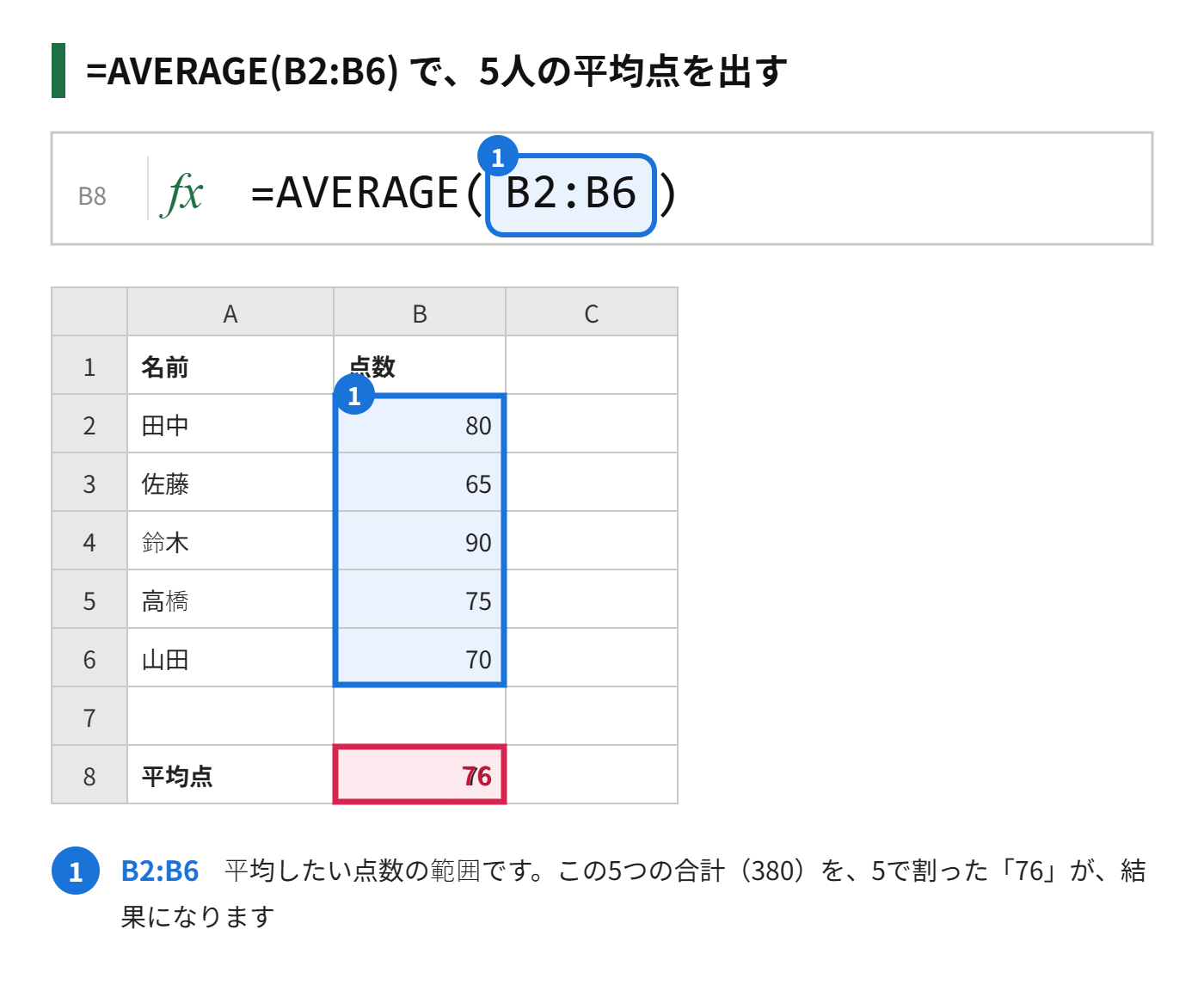This screenshot has width=1204, height=991.
Task: Select column B header
Action: coord(420,312)
